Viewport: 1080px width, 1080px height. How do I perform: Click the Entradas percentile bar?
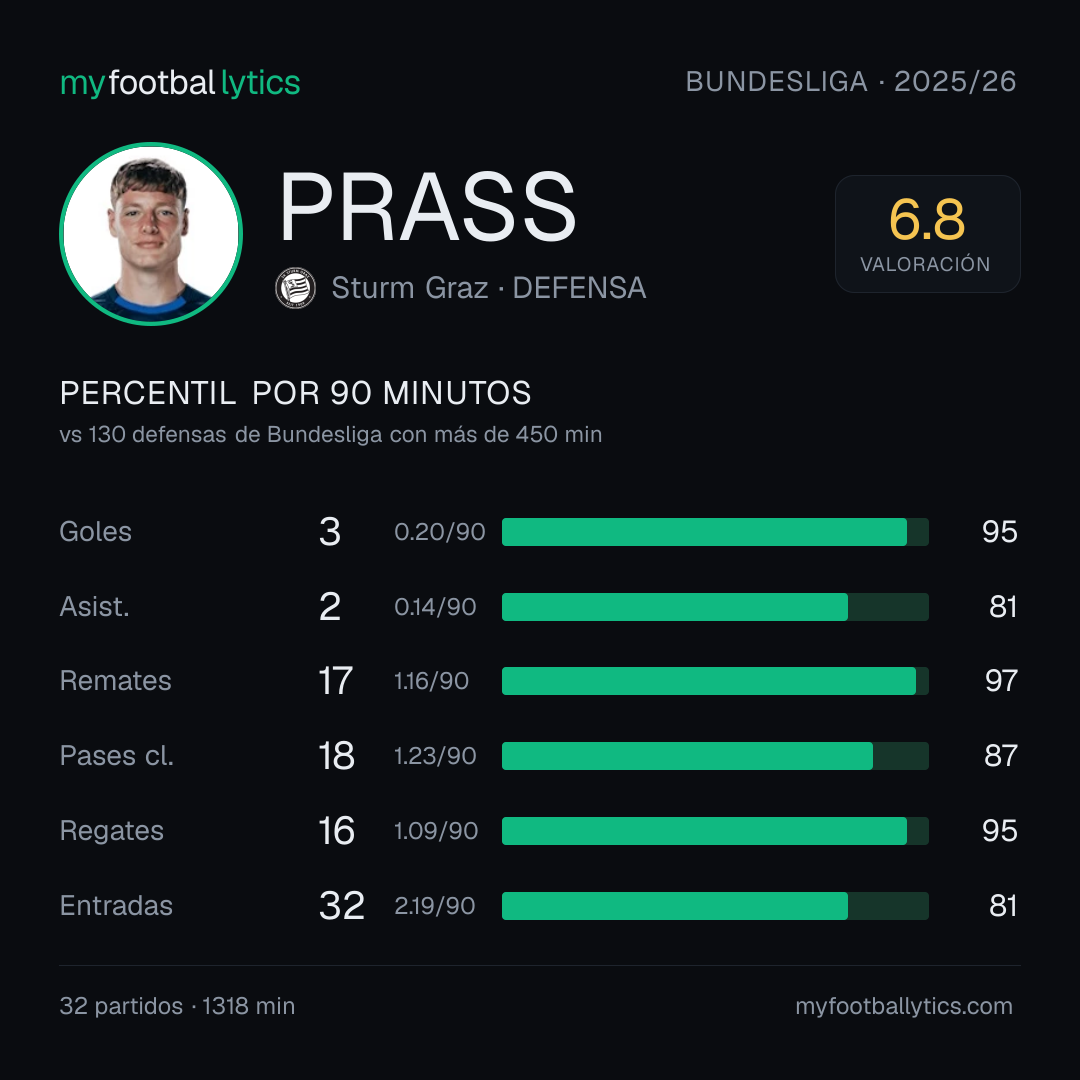[x=715, y=906]
